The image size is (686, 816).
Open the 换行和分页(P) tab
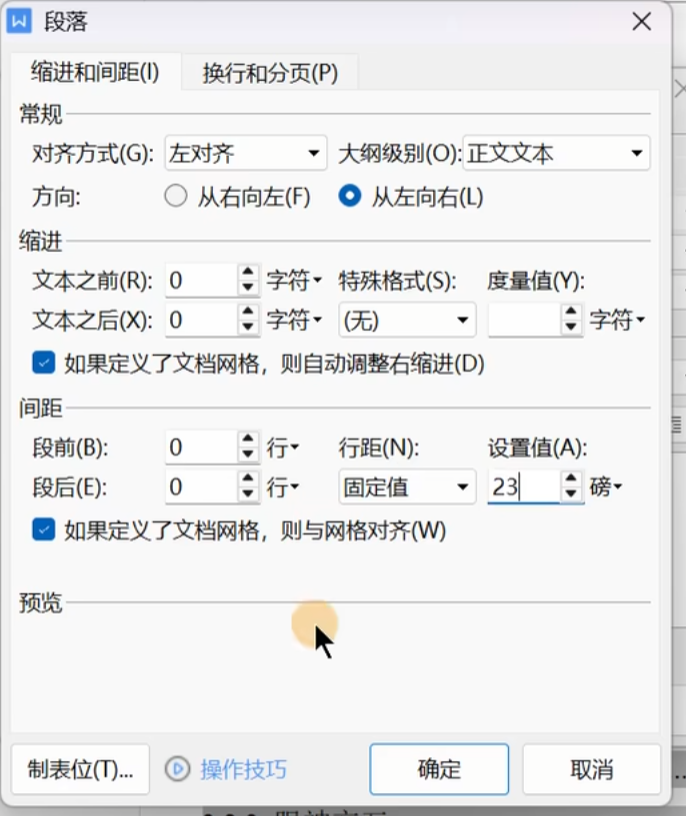pyautogui.click(x=270, y=73)
